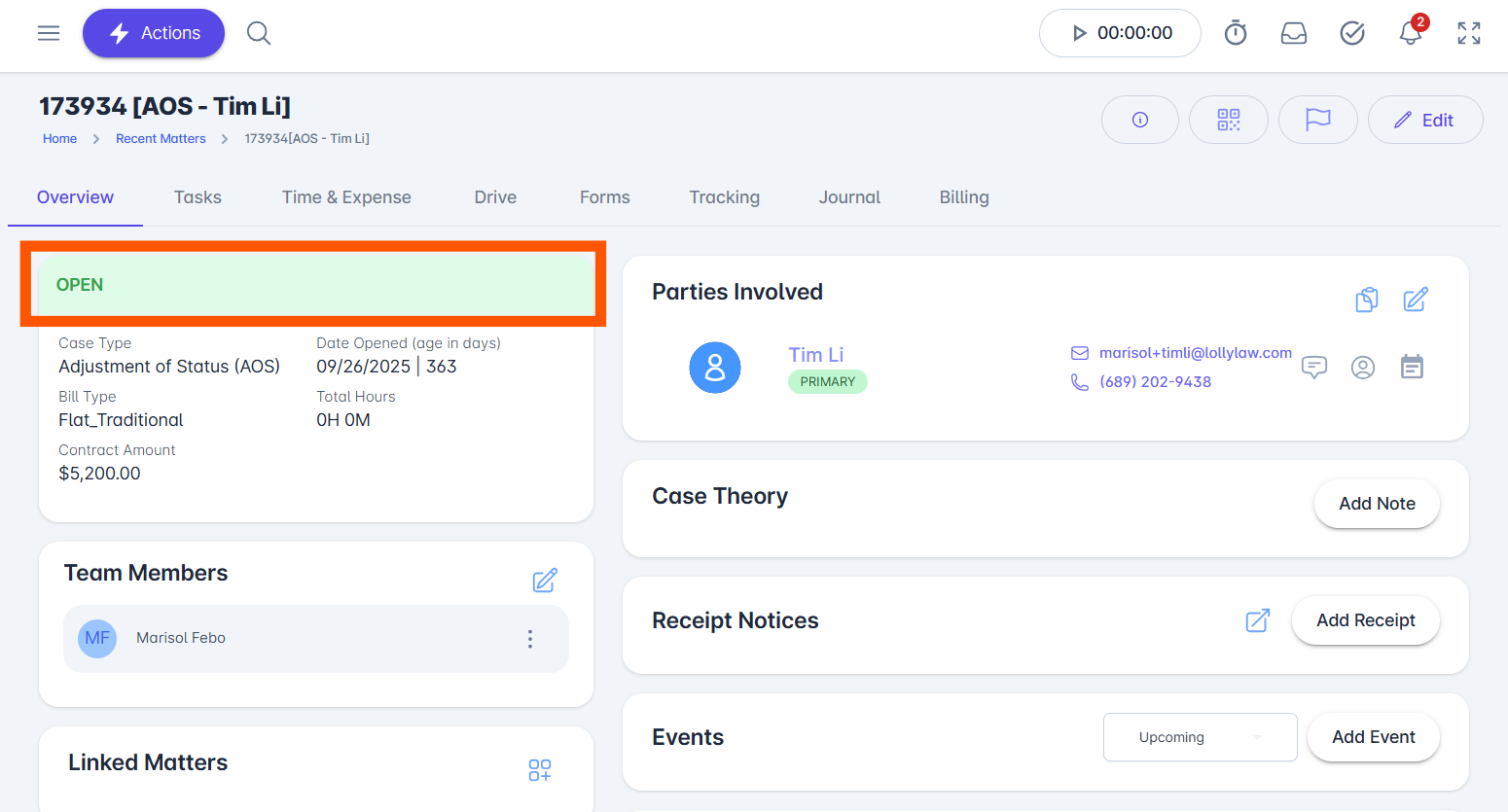View notifications bell with badge
Screen dimensions: 1508x812
point(1411,32)
